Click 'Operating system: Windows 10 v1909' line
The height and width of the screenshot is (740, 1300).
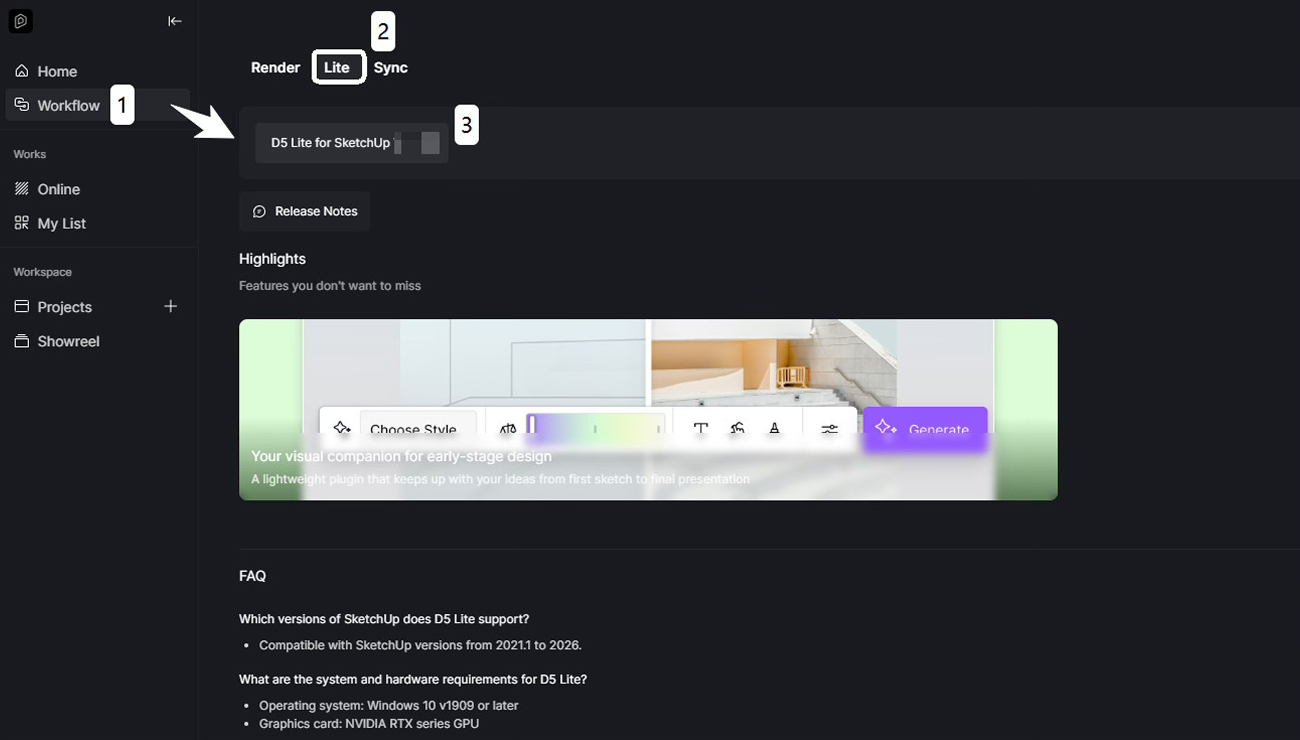coord(389,705)
